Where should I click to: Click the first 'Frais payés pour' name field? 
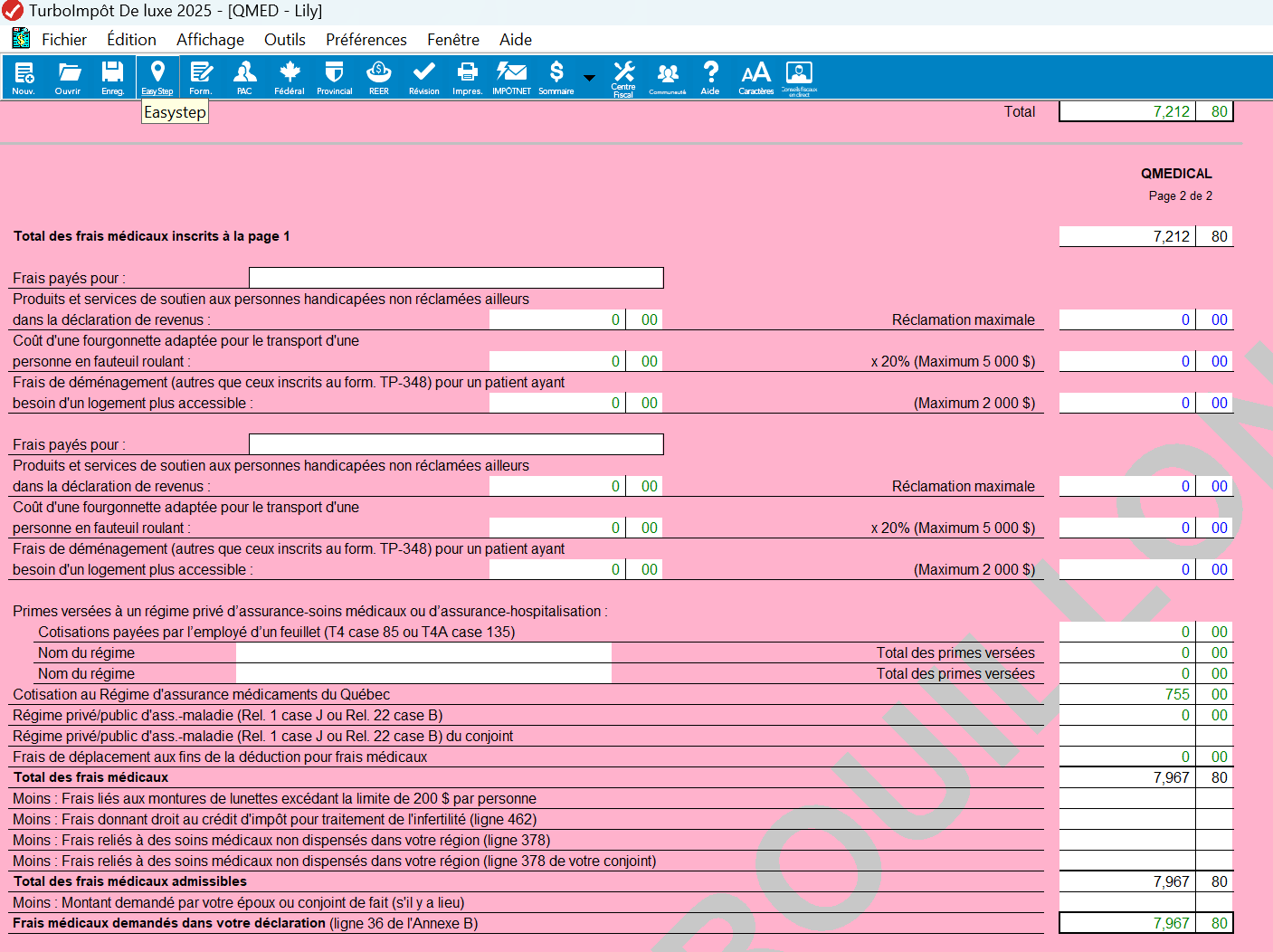(x=456, y=278)
